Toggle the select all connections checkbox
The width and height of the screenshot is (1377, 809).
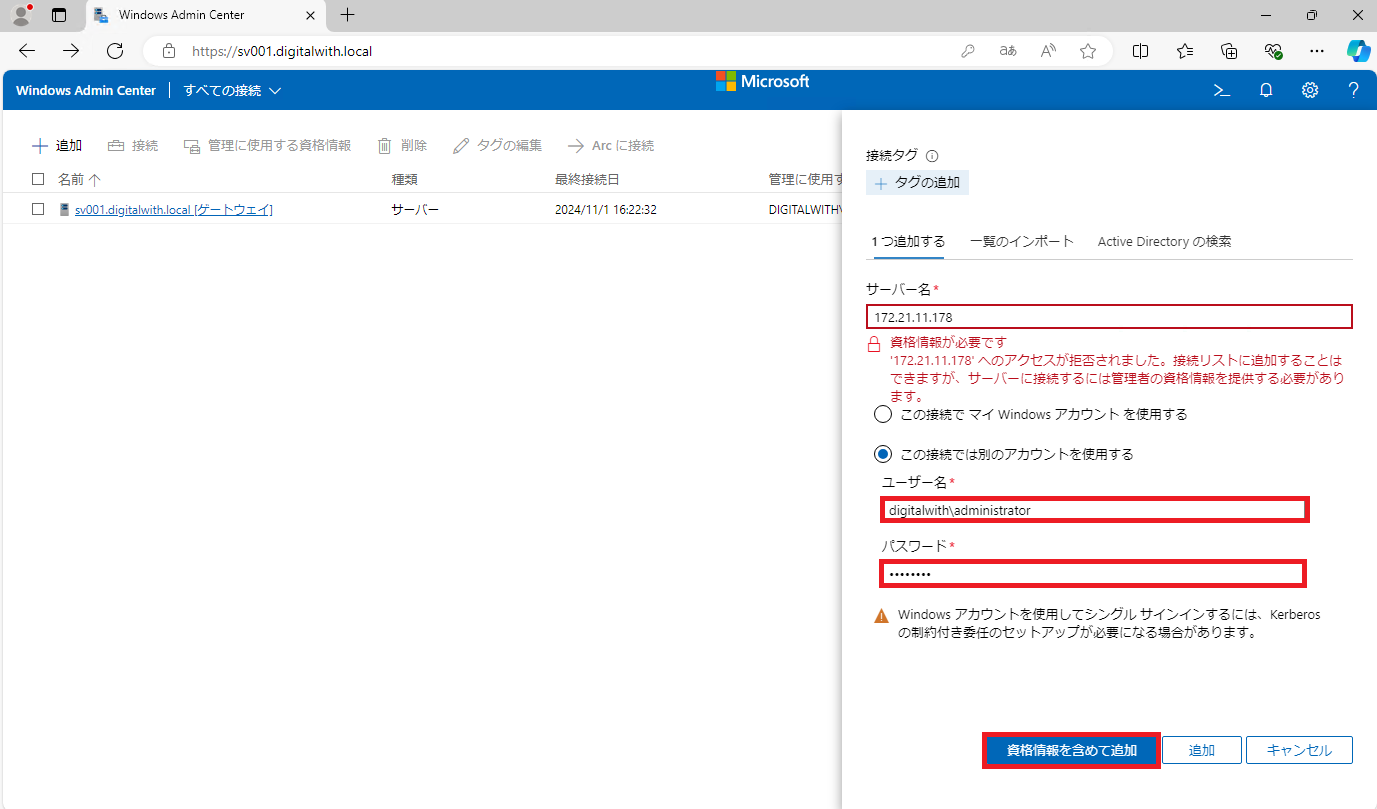pyautogui.click(x=38, y=179)
